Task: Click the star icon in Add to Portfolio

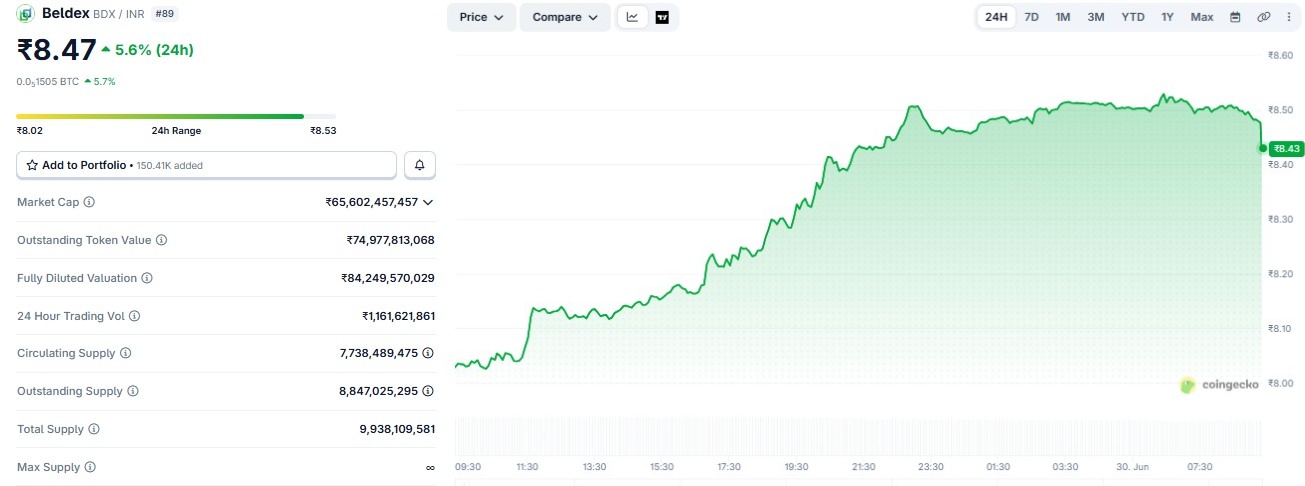Action: 32,165
